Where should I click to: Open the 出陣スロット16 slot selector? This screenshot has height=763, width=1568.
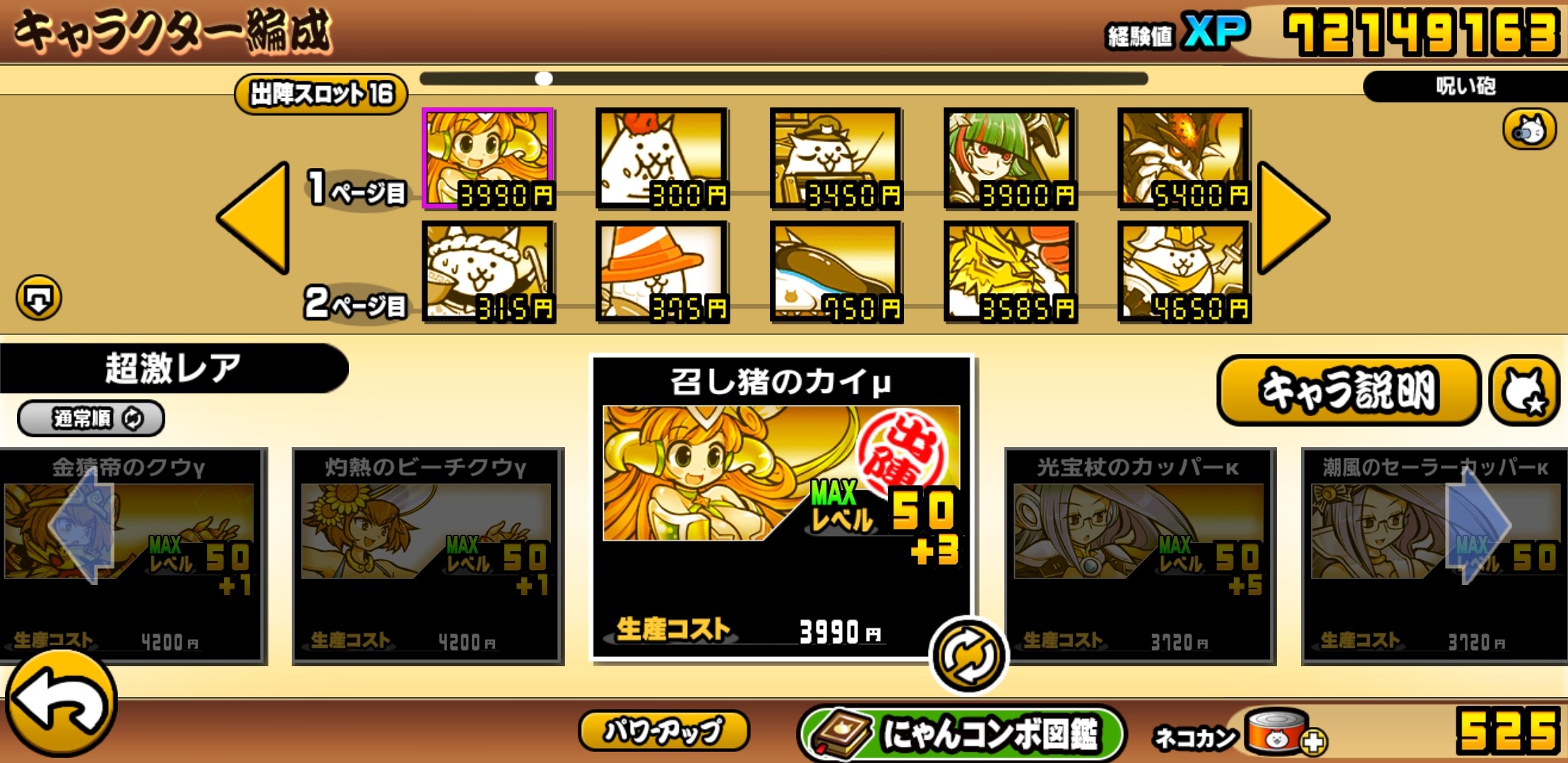tap(321, 94)
